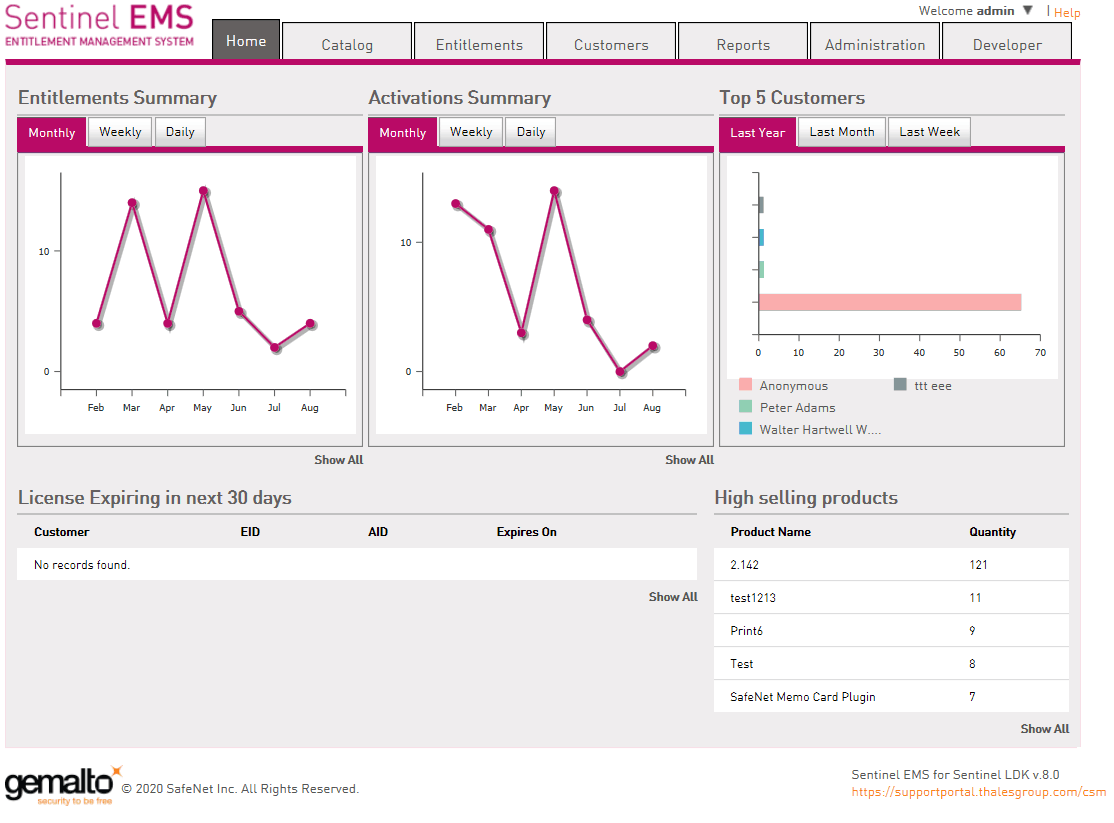The height and width of the screenshot is (823, 1114).
Task: Click the Jul data point in Activations chart
Action: pyautogui.click(x=620, y=372)
